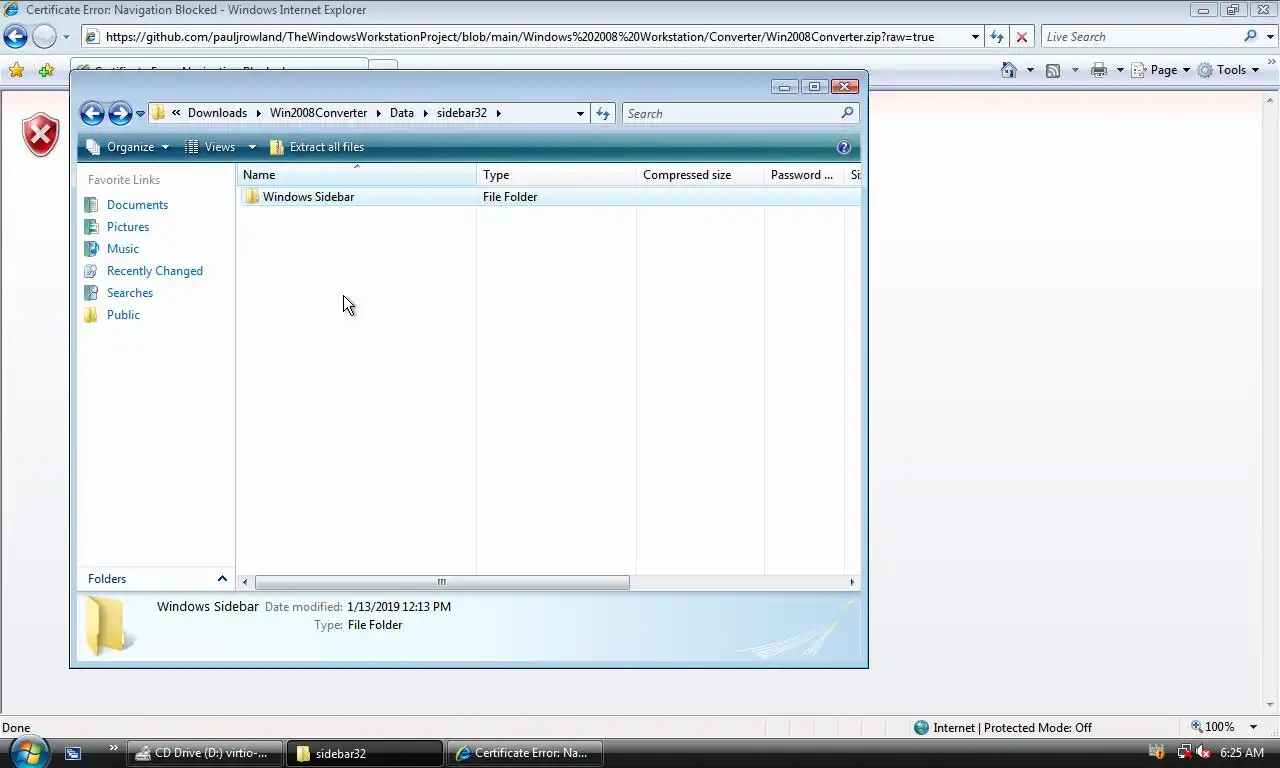
Task: Open Pictures in Favorite Links
Action: click(127, 227)
